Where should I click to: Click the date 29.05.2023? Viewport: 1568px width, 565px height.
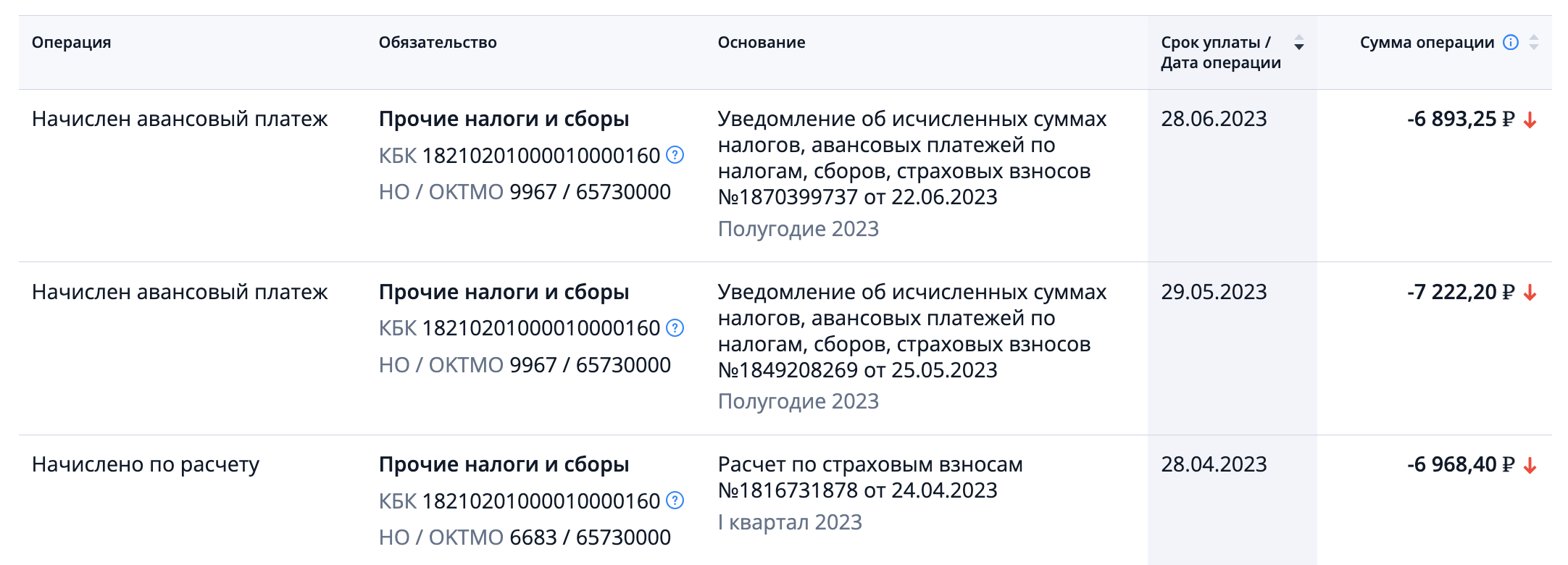[1214, 292]
